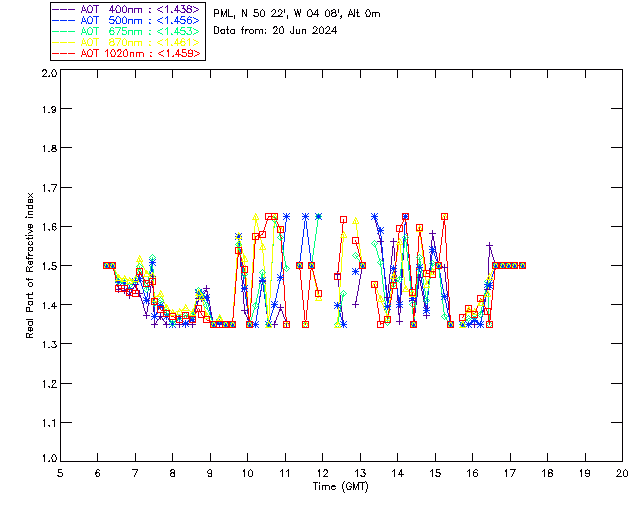The image size is (640, 512).
Task: Select the AOT 870nm yellow legend entry
Action: coord(126,42)
